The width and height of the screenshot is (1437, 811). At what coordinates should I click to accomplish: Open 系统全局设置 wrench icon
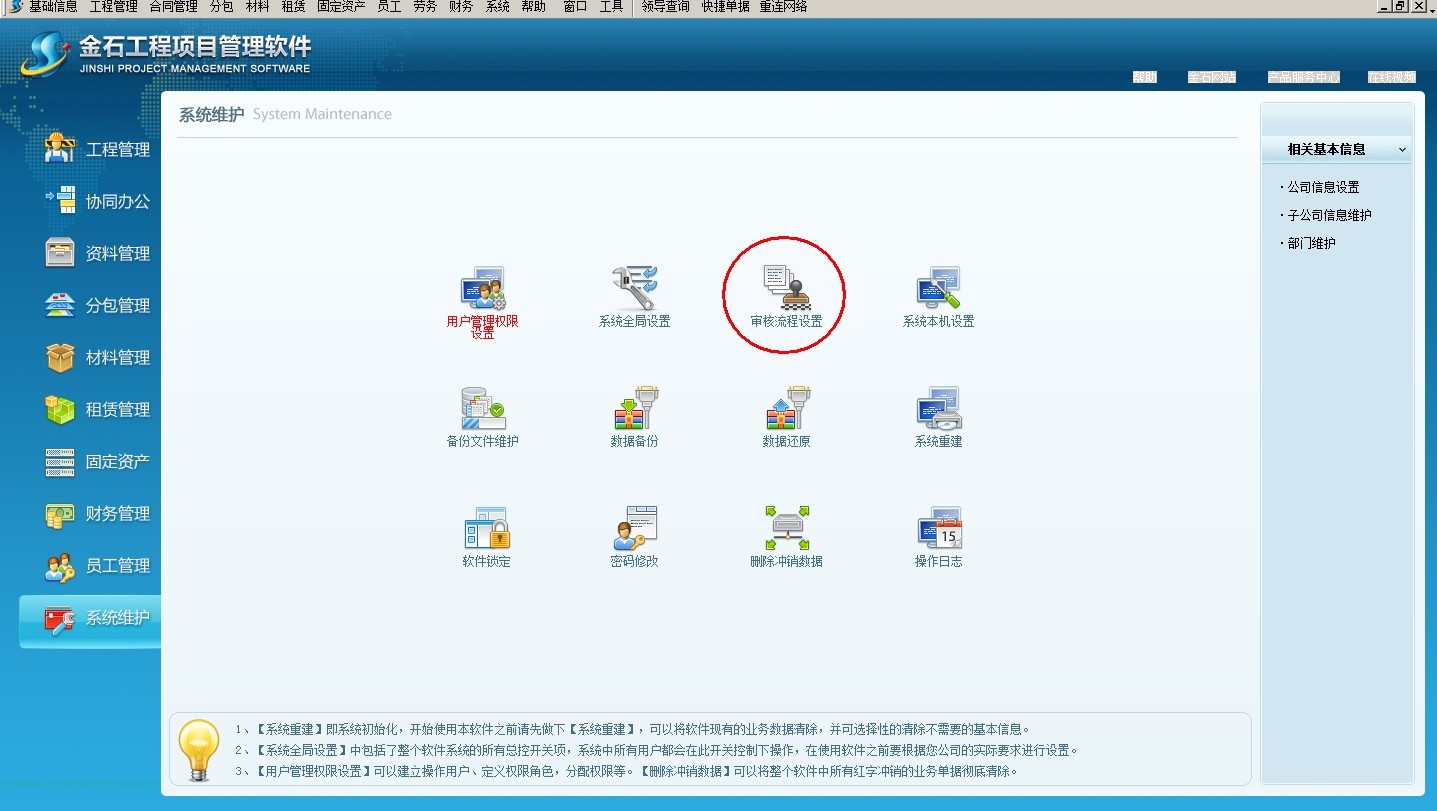635,289
